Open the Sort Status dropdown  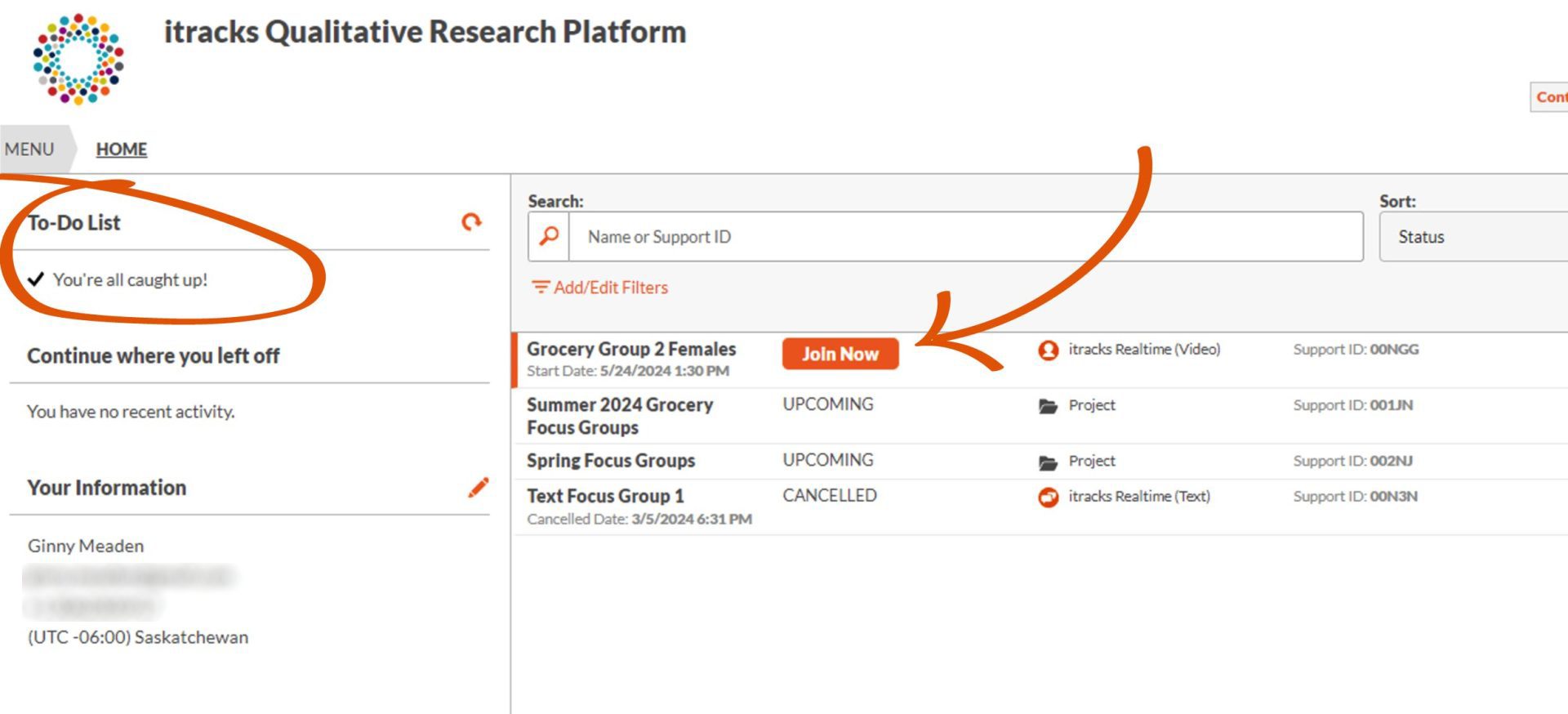click(x=1473, y=237)
